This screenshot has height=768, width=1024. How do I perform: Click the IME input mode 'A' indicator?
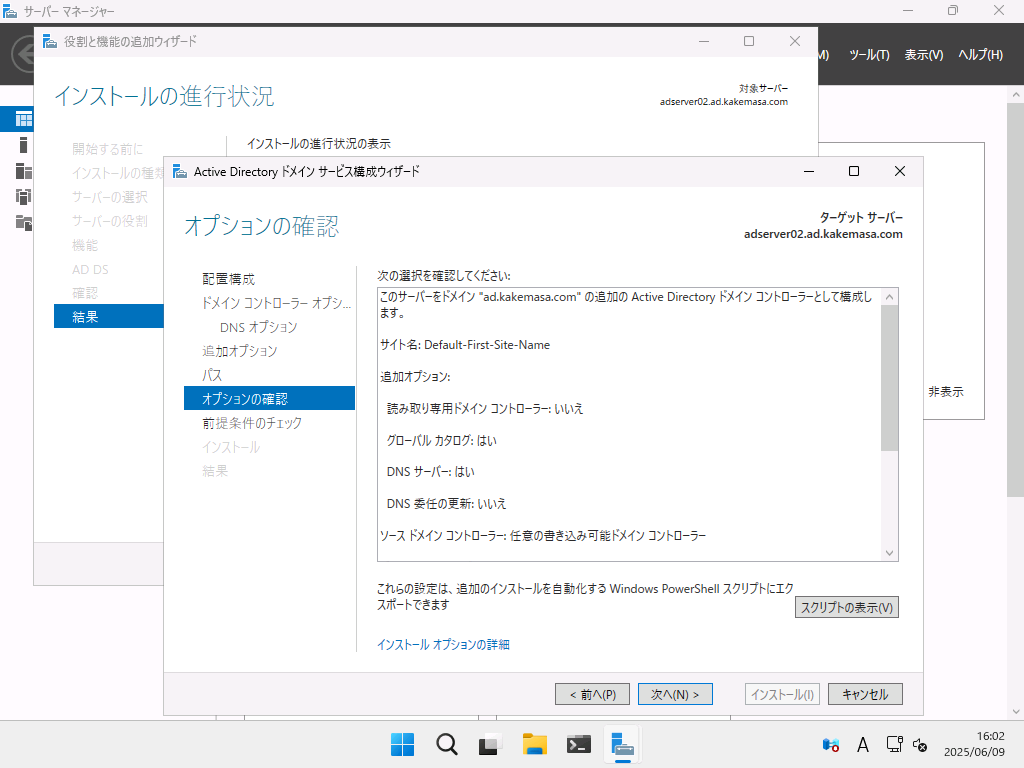863,745
